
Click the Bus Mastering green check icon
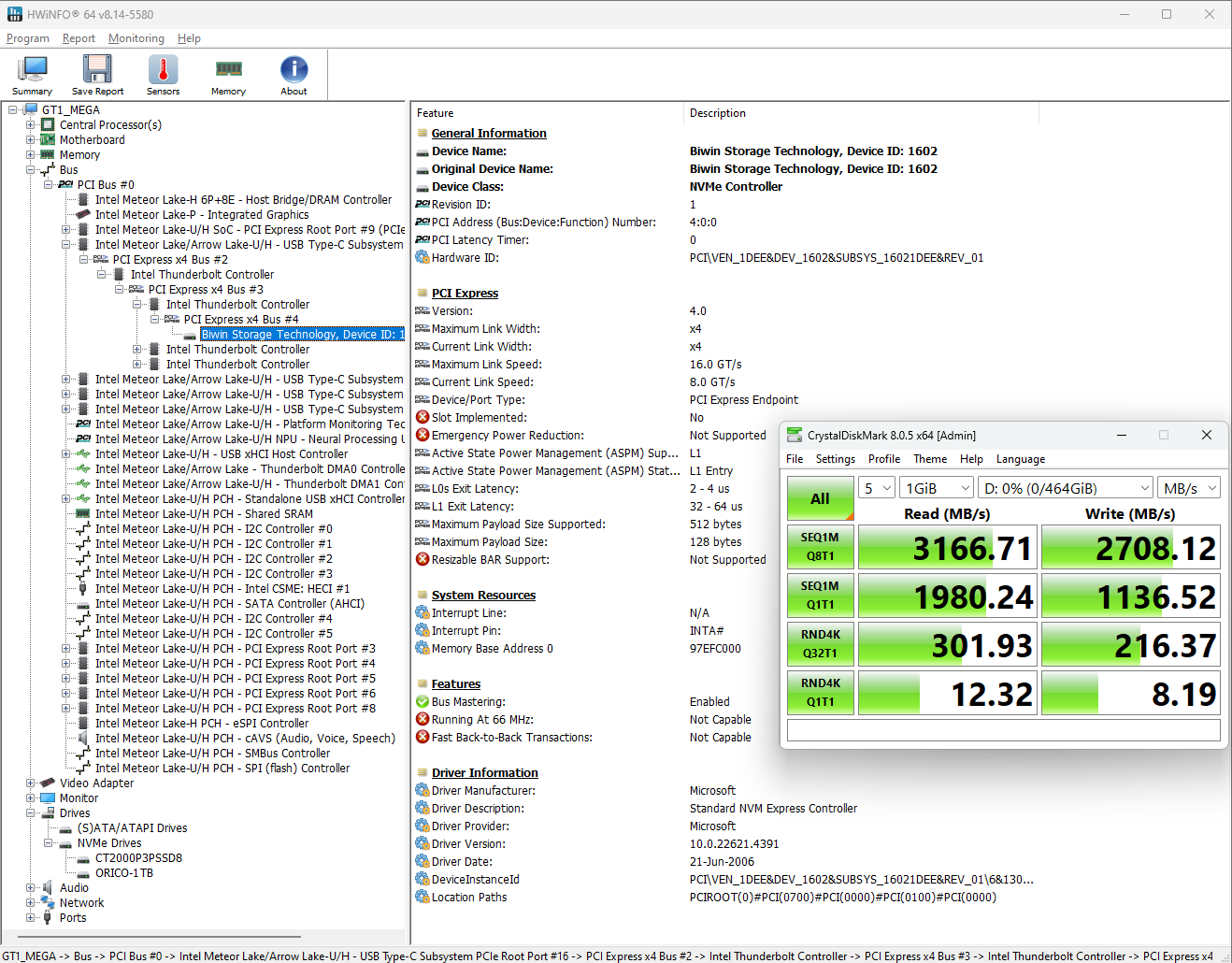pos(423,701)
